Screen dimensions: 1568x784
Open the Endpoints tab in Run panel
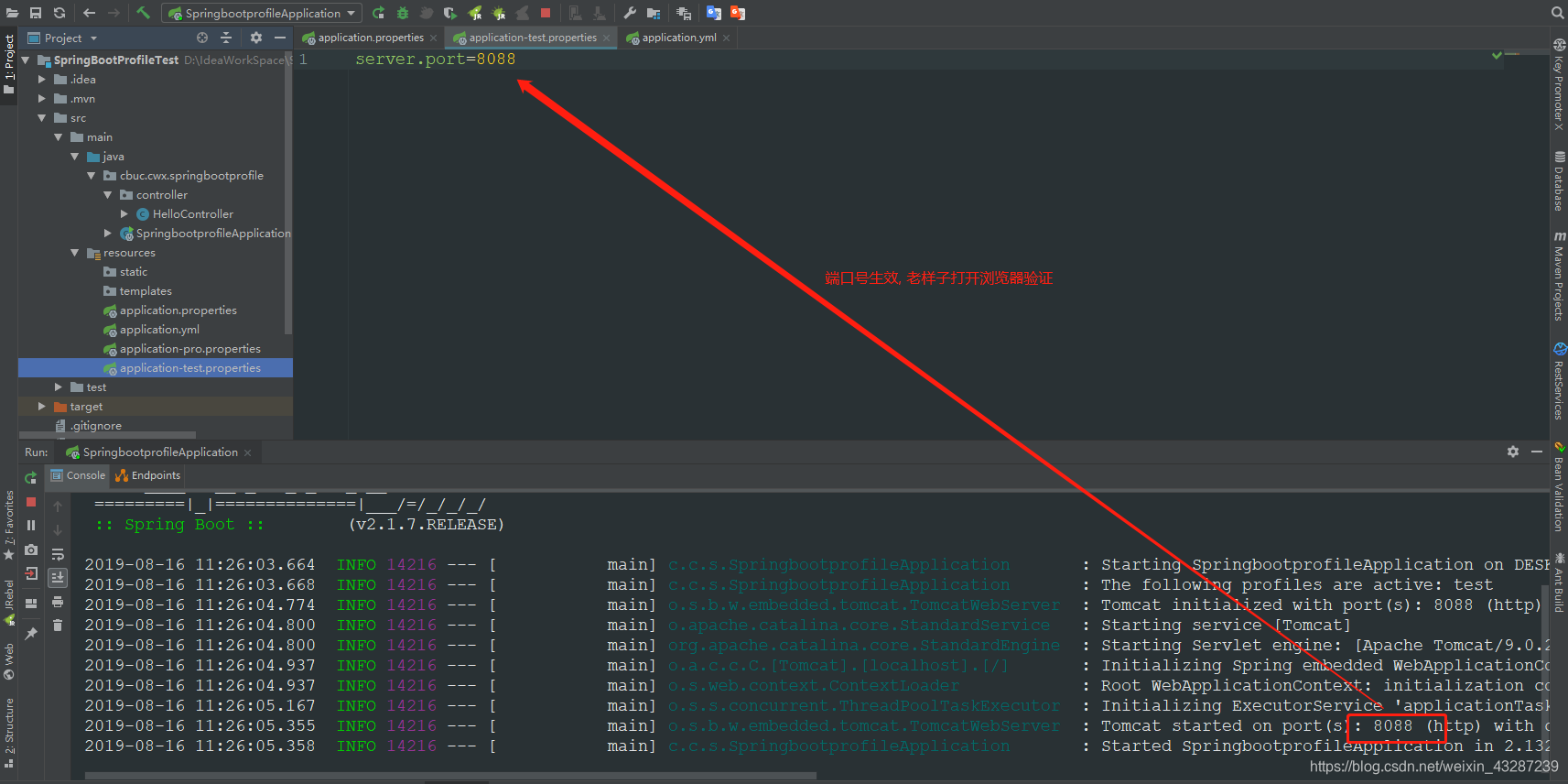[148, 475]
